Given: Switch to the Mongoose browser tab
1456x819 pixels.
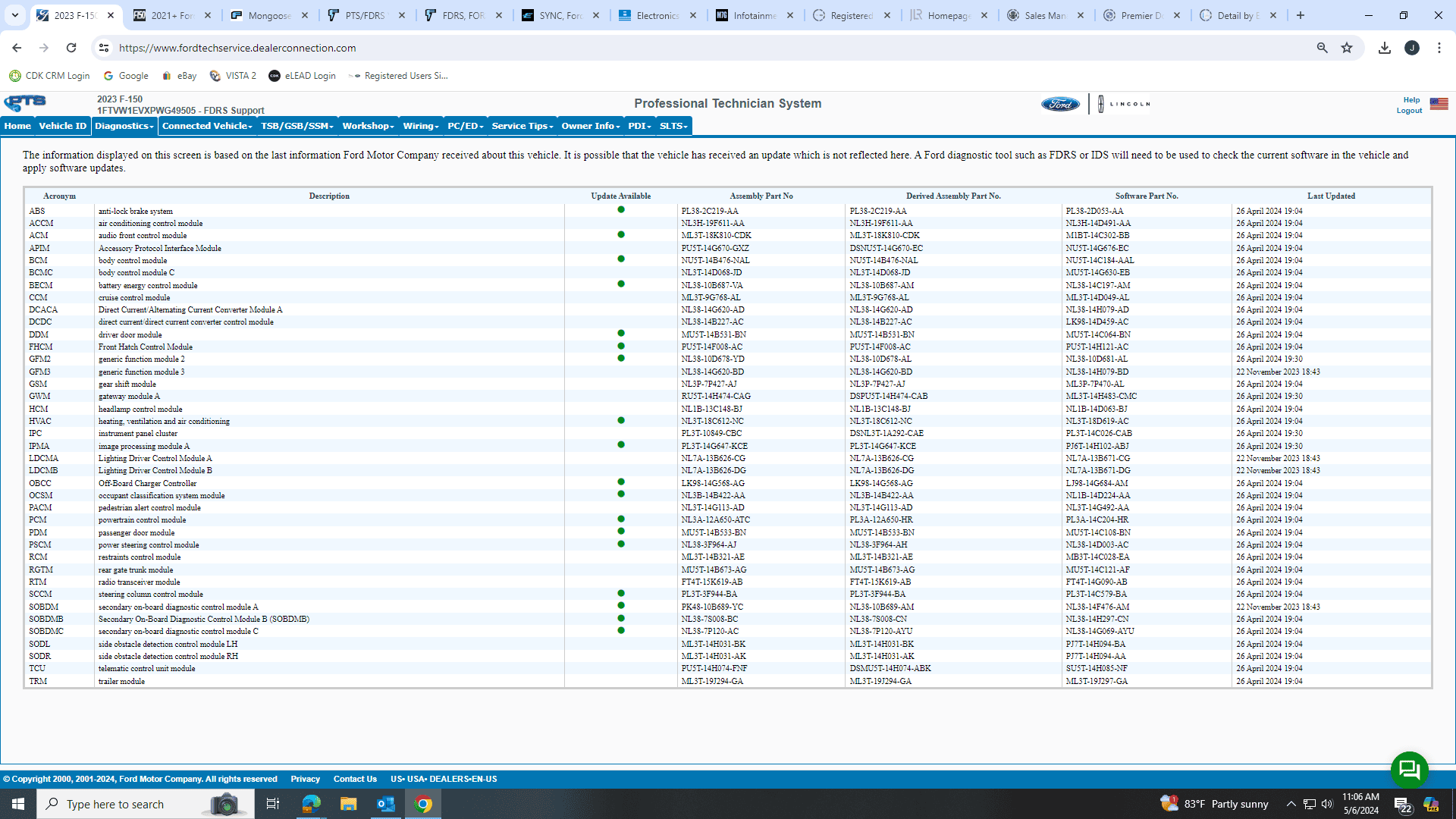Looking at the screenshot, I should click(268, 15).
